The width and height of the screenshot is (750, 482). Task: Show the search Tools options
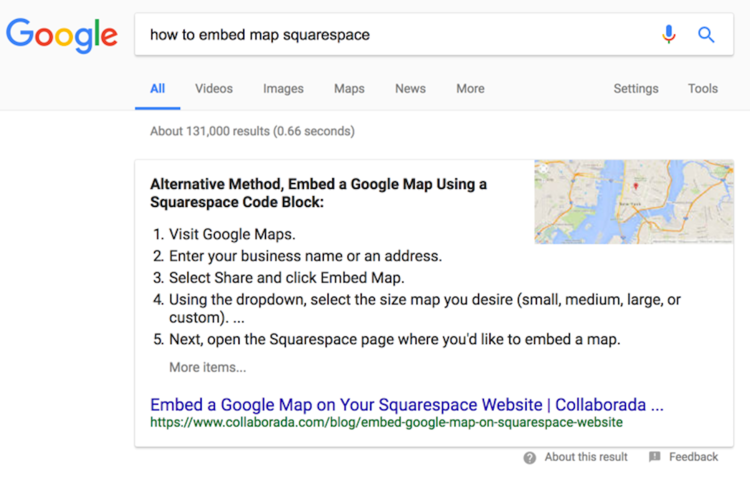pyautogui.click(x=703, y=88)
